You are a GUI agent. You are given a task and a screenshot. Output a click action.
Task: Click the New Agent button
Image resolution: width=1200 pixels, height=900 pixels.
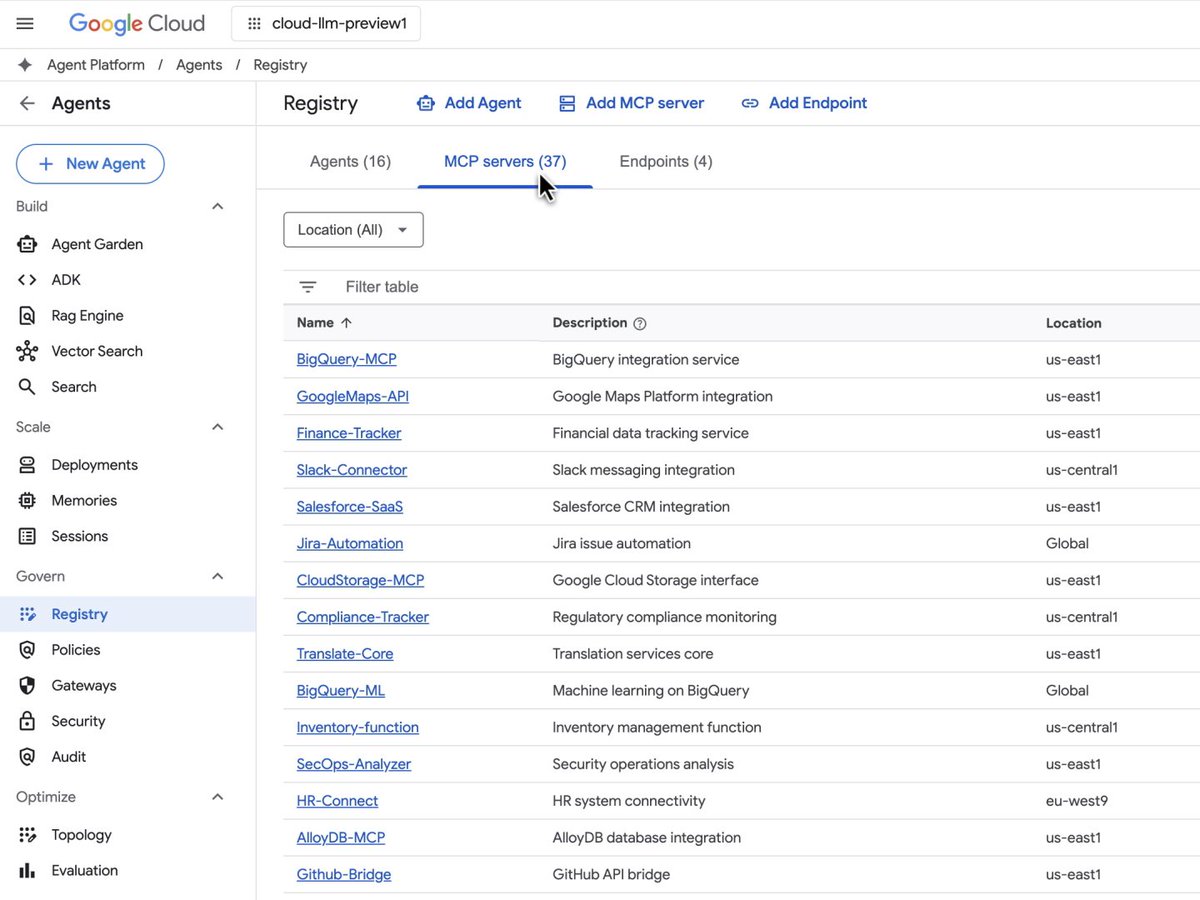[90, 164]
